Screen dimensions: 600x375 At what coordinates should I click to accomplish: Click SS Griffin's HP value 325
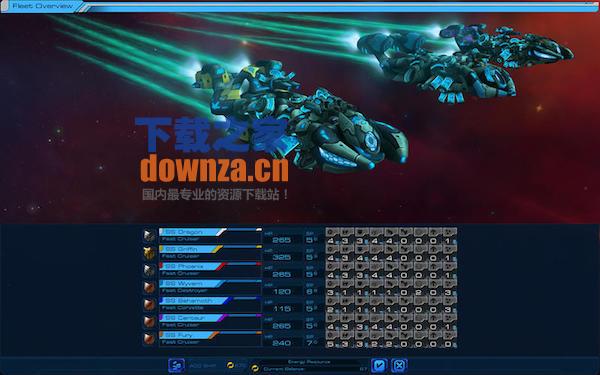pos(282,257)
